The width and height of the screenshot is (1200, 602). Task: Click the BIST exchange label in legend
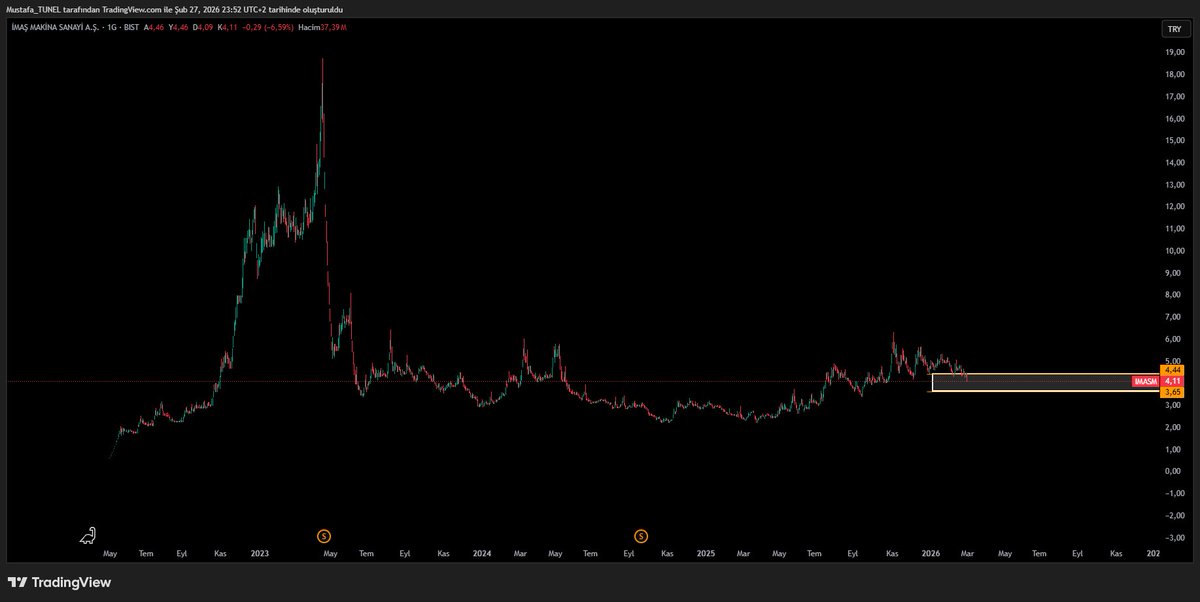(x=131, y=28)
